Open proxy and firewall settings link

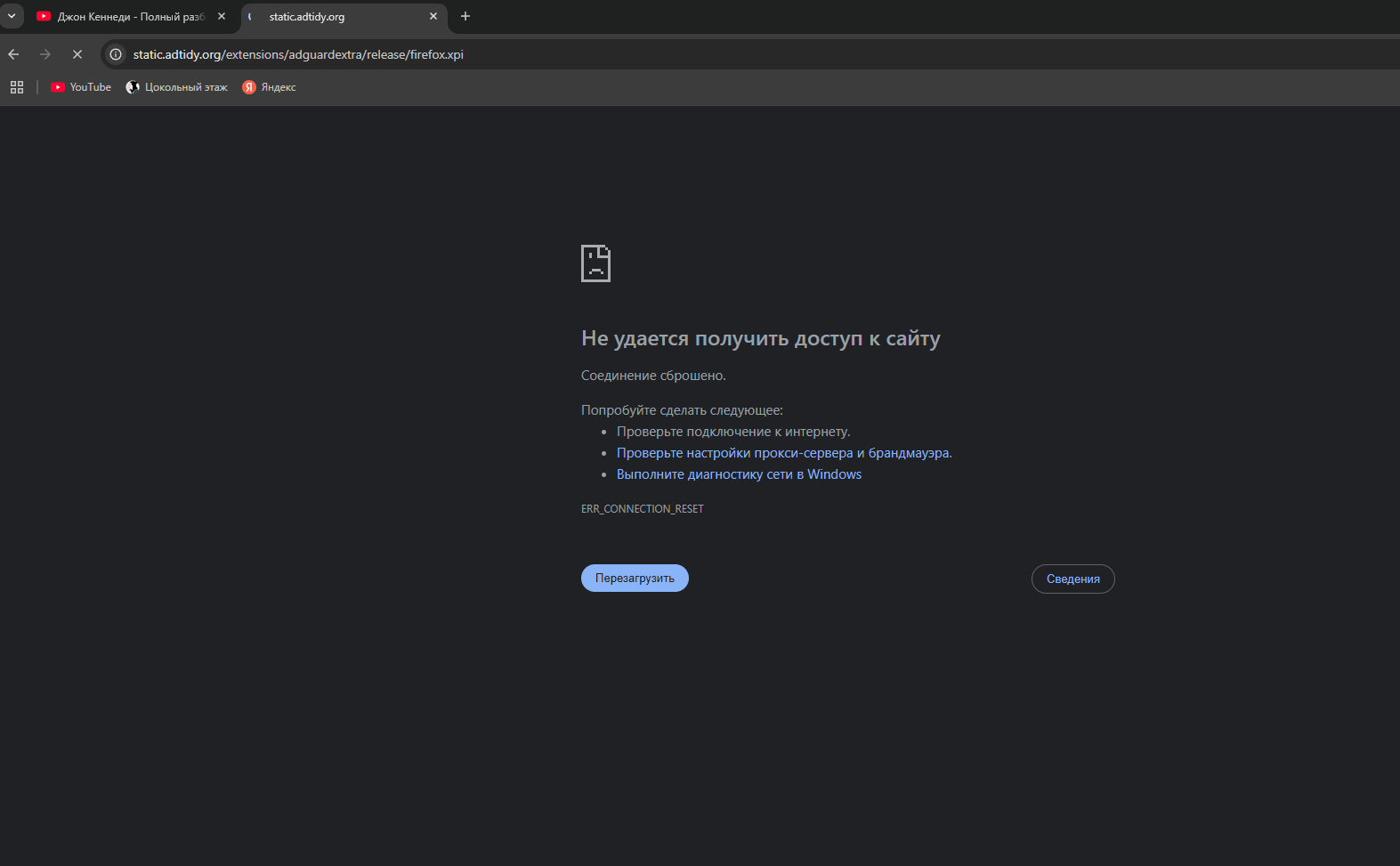[783, 453]
